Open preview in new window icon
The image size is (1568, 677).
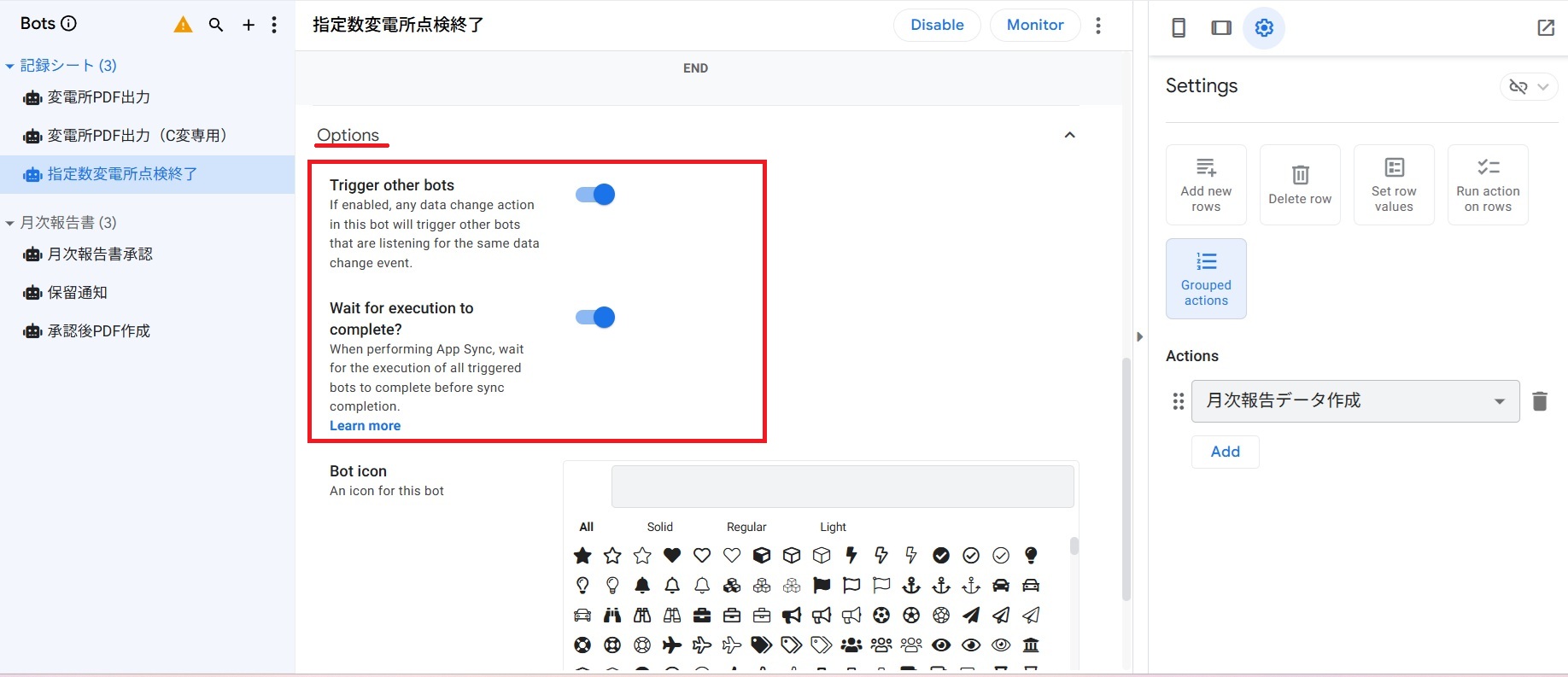click(x=1546, y=27)
